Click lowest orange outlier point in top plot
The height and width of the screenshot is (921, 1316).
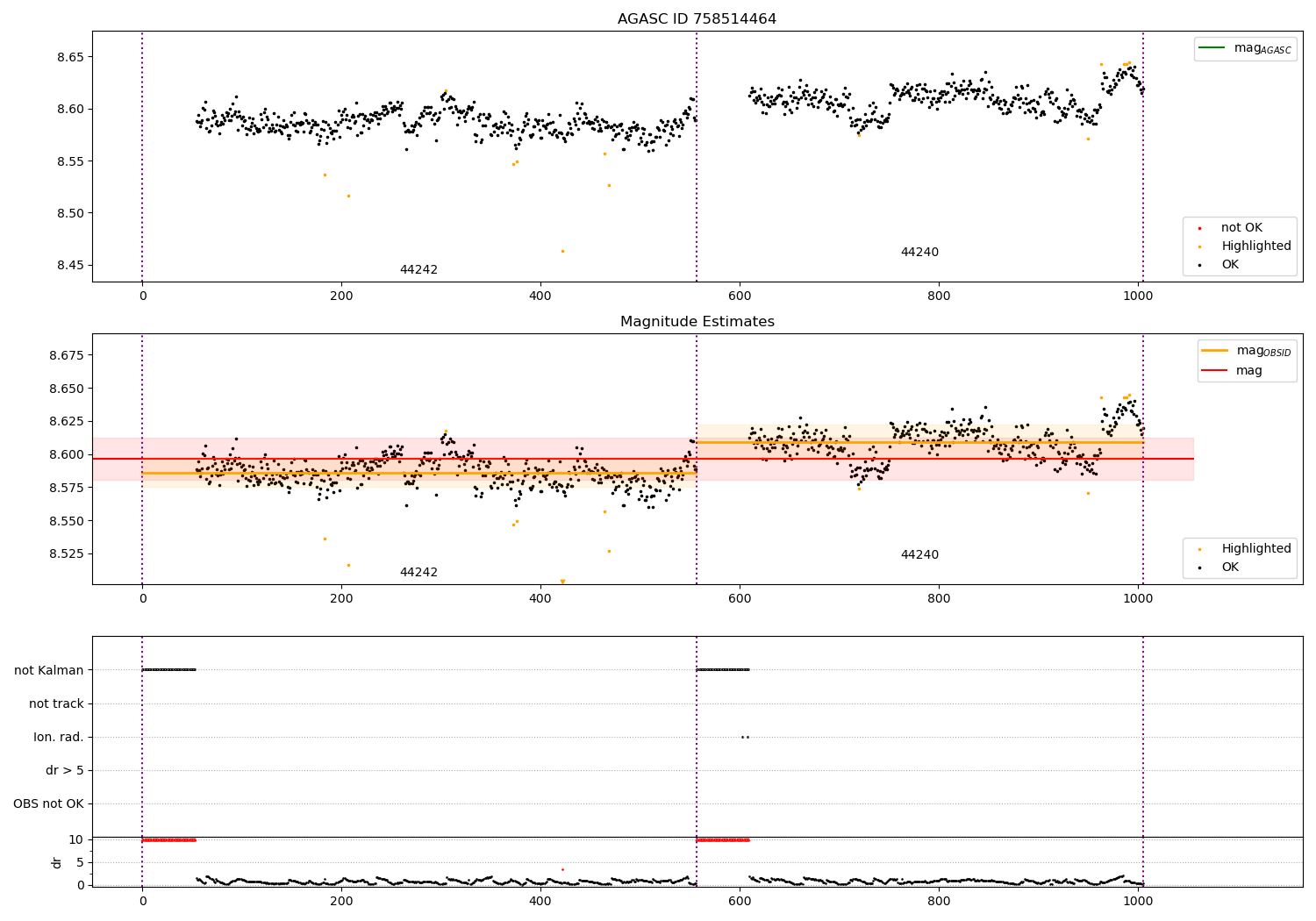tap(562, 251)
